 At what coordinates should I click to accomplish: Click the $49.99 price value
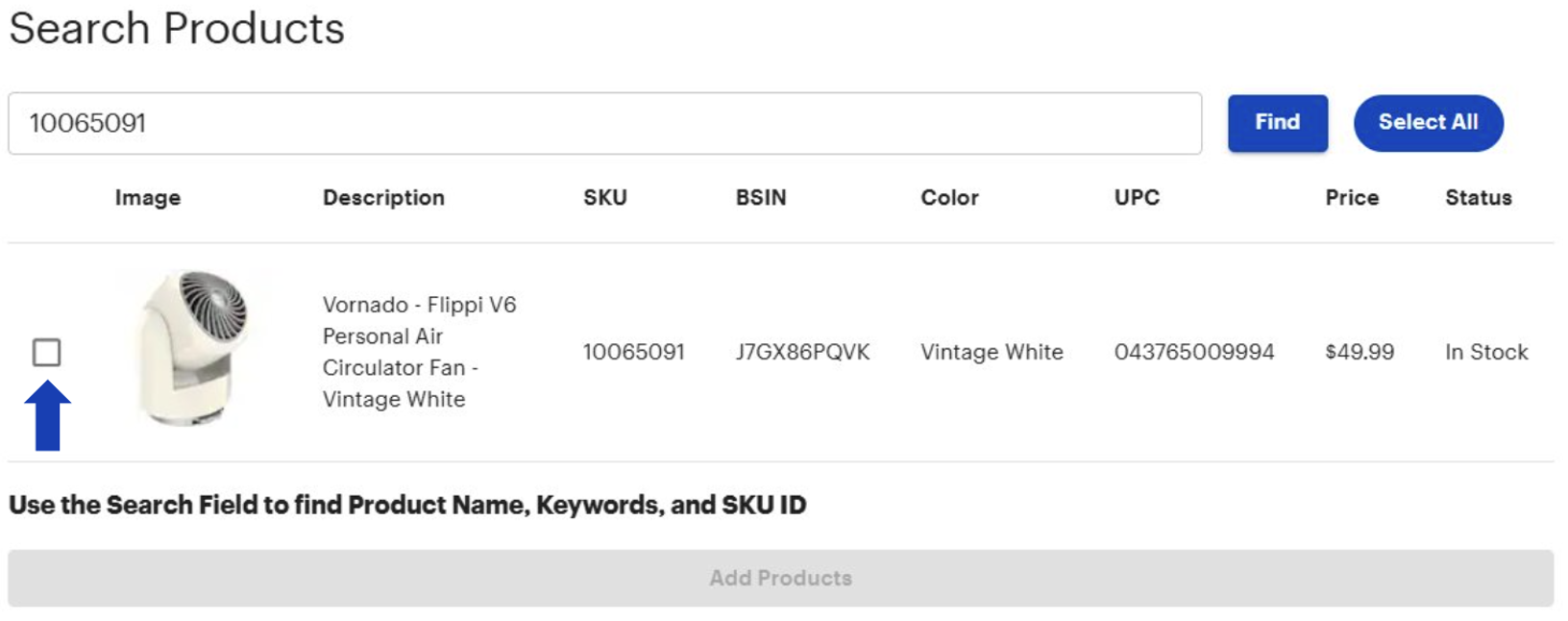coord(1359,352)
